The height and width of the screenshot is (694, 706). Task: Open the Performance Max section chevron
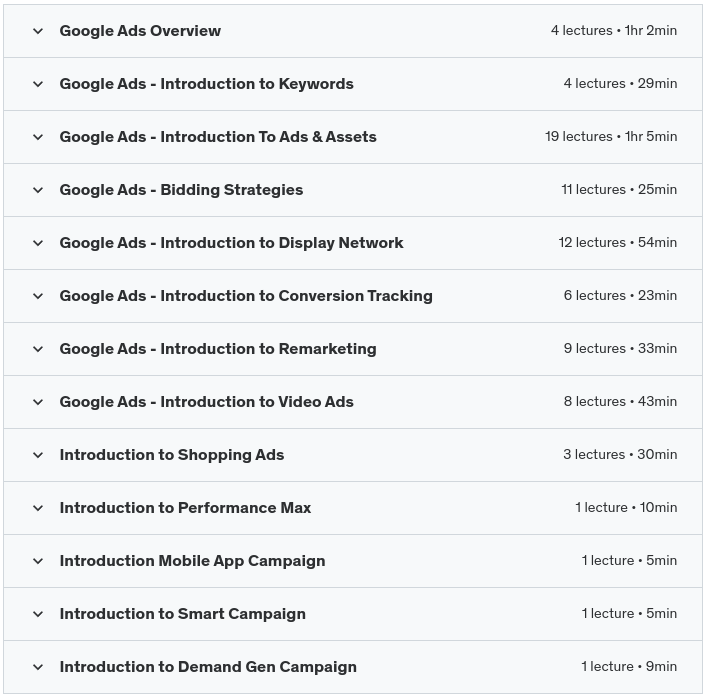pos(38,508)
